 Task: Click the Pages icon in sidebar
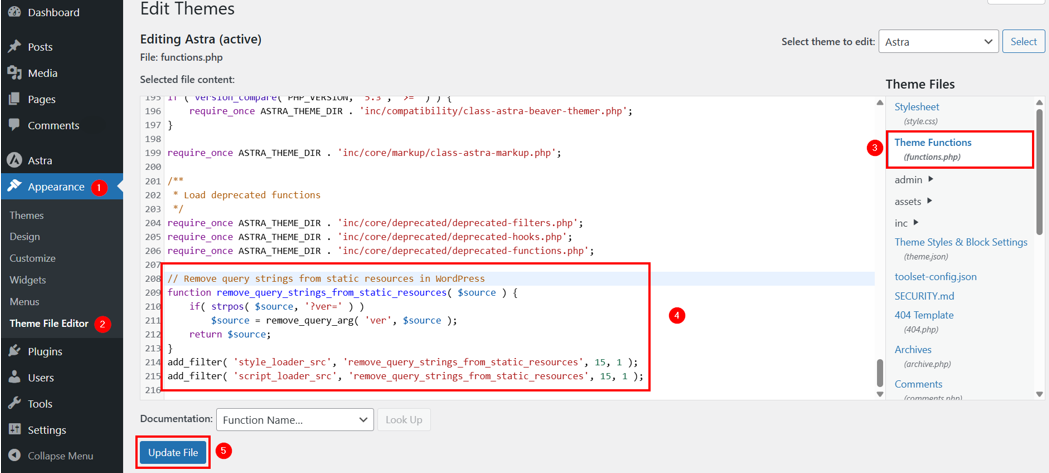[x=13, y=99]
